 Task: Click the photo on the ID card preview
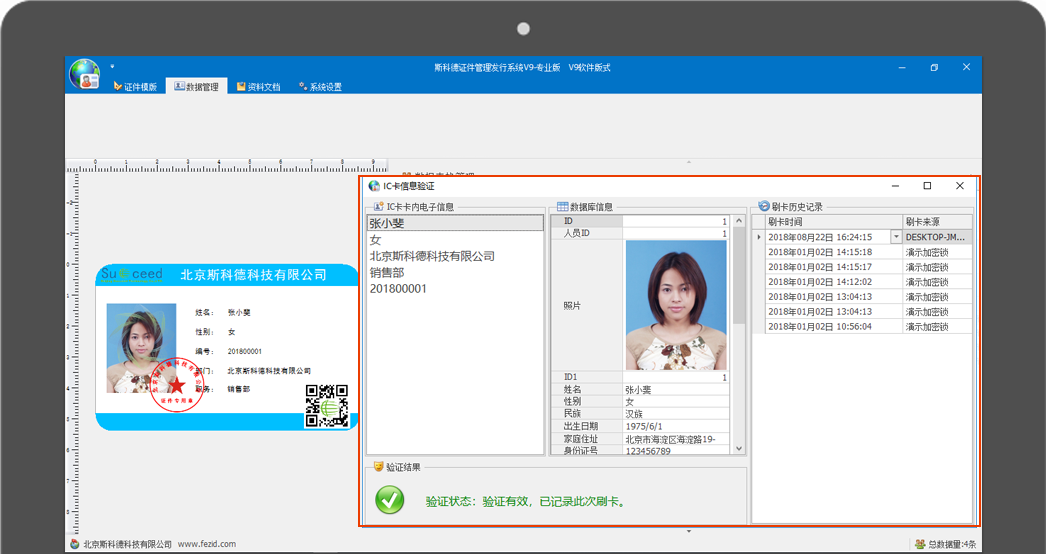tap(141, 348)
